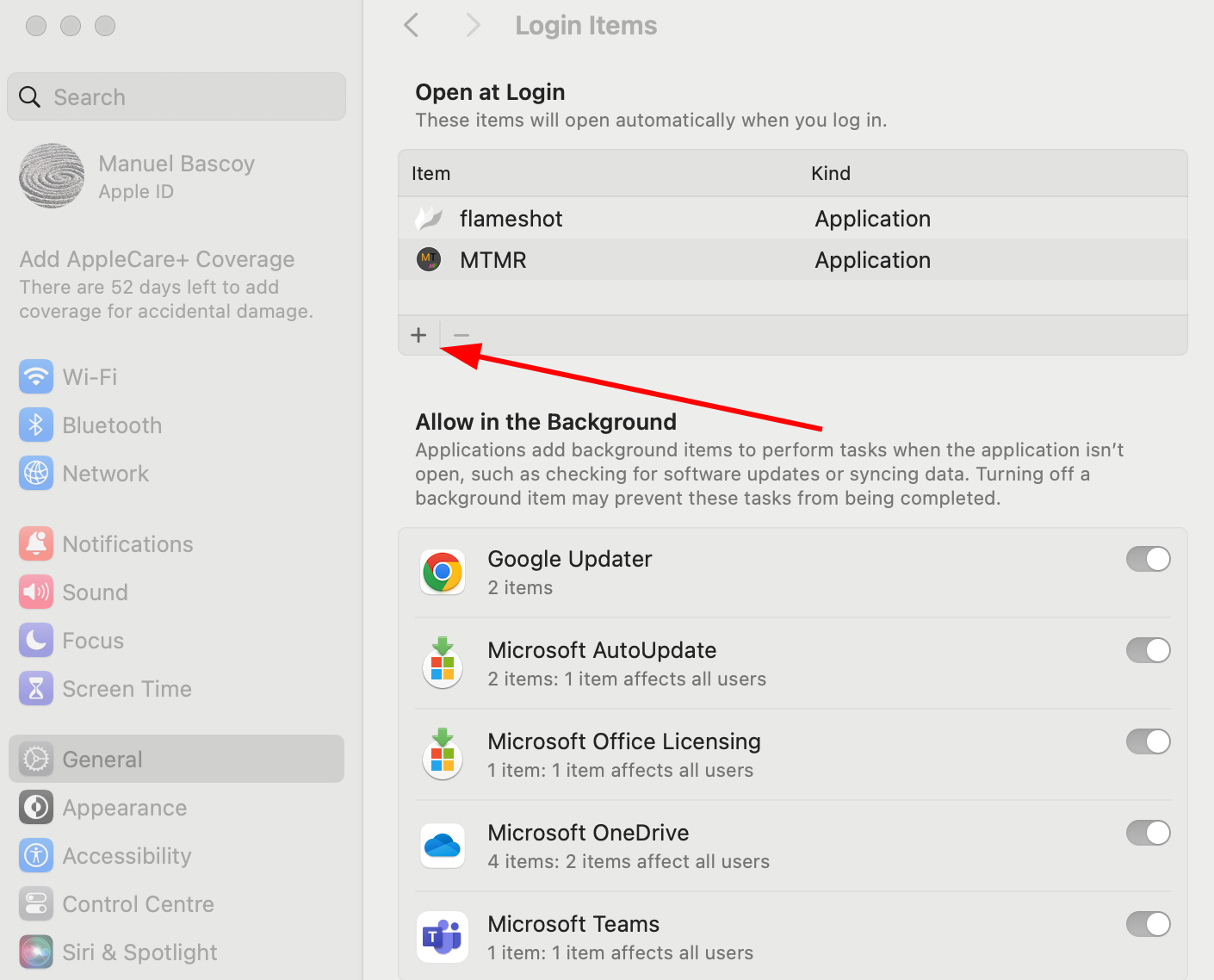Click the Google Updater Chrome icon
Viewport: 1214px width, 980px height.
click(443, 572)
